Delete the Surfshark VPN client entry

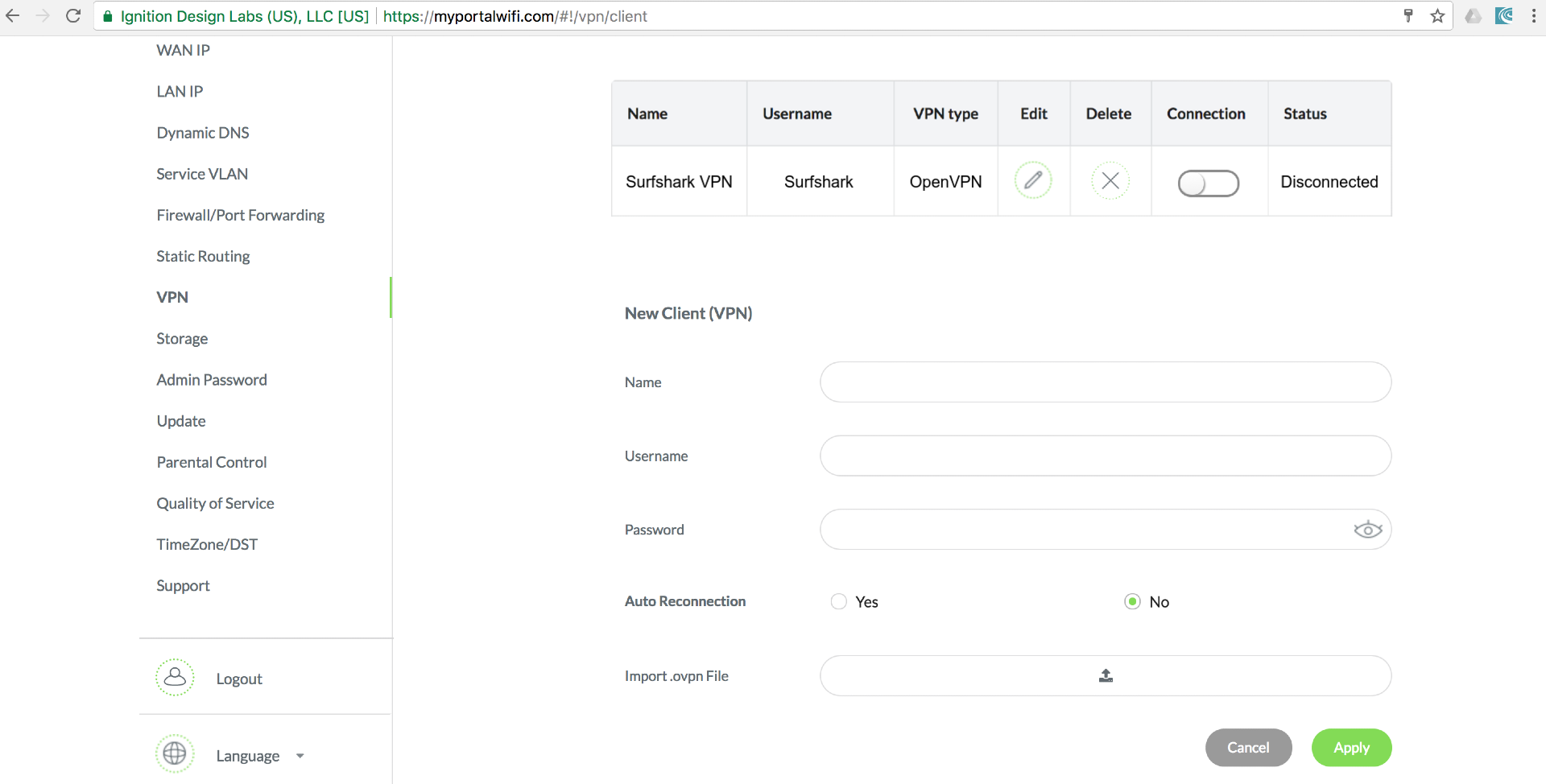pyautogui.click(x=1110, y=180)
